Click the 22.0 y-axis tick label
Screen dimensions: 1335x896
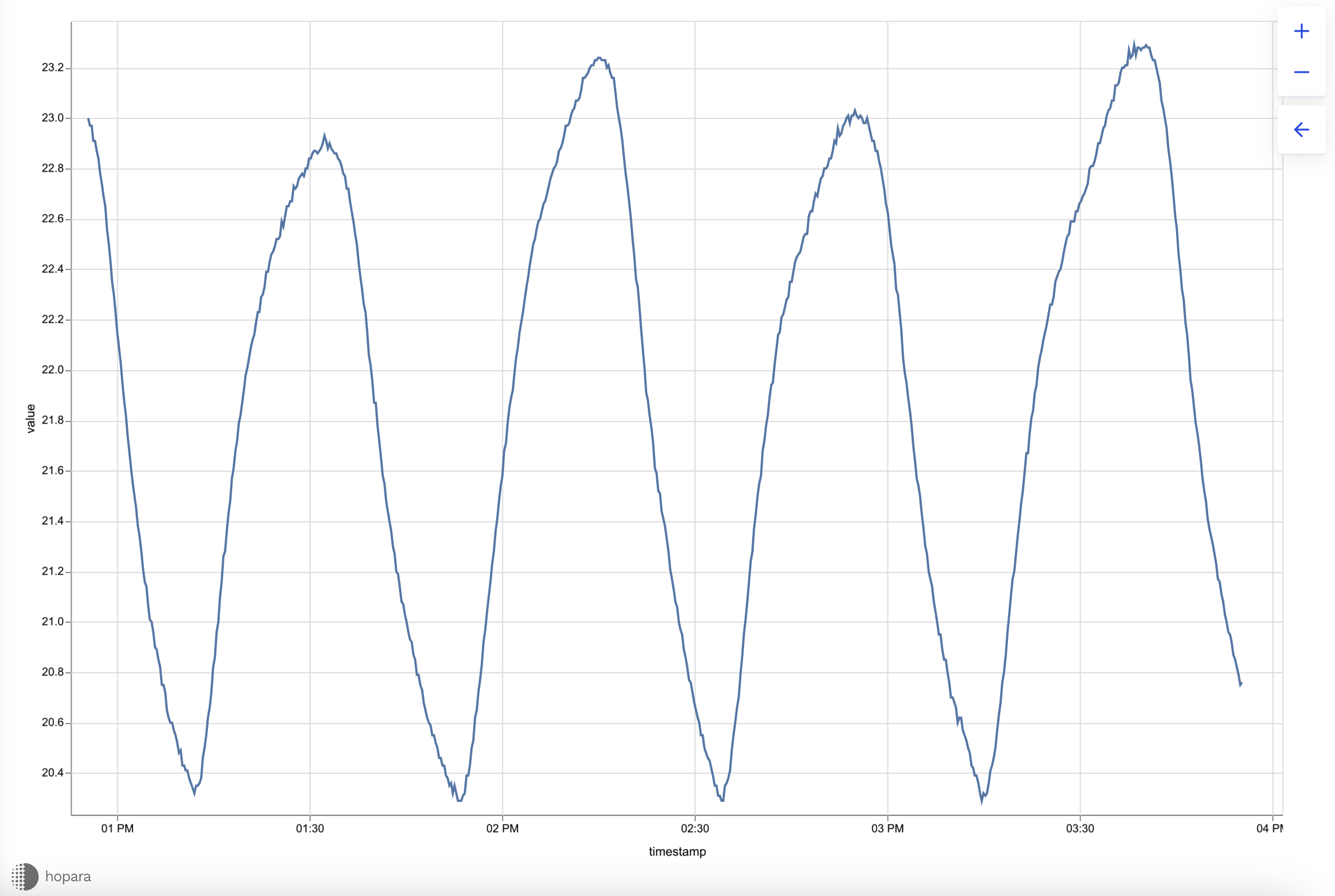(52, 370)
